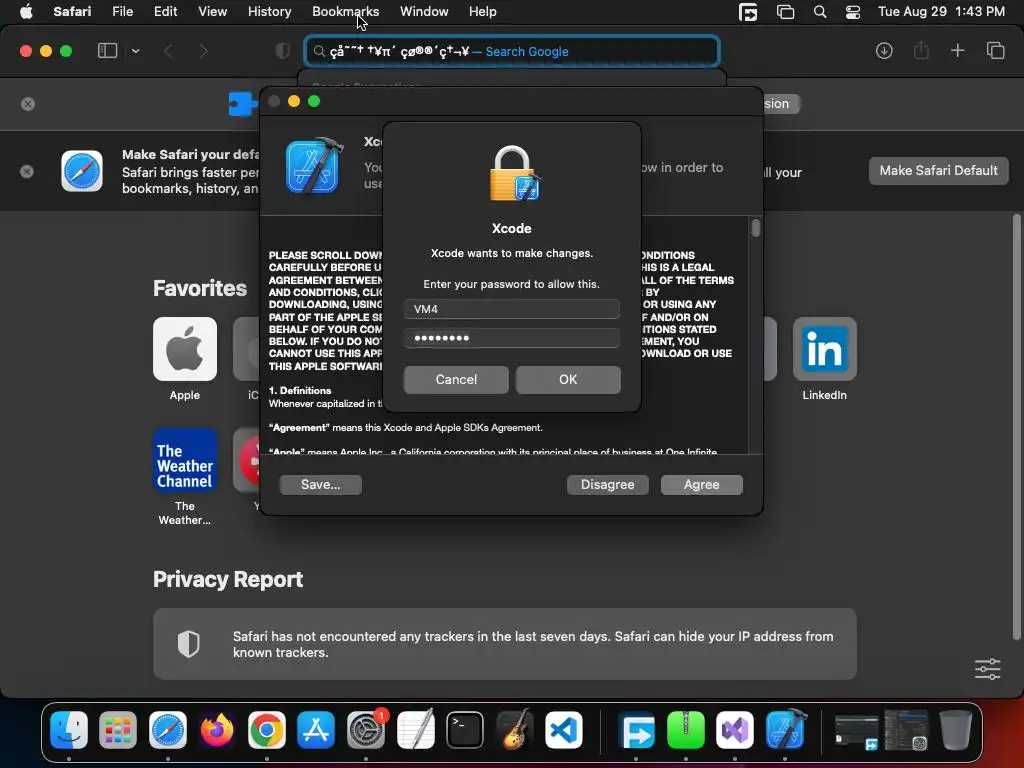Click the Privacy Report shield card
The height and width of the screenshot is (768, 1024).
pos(505,644)
